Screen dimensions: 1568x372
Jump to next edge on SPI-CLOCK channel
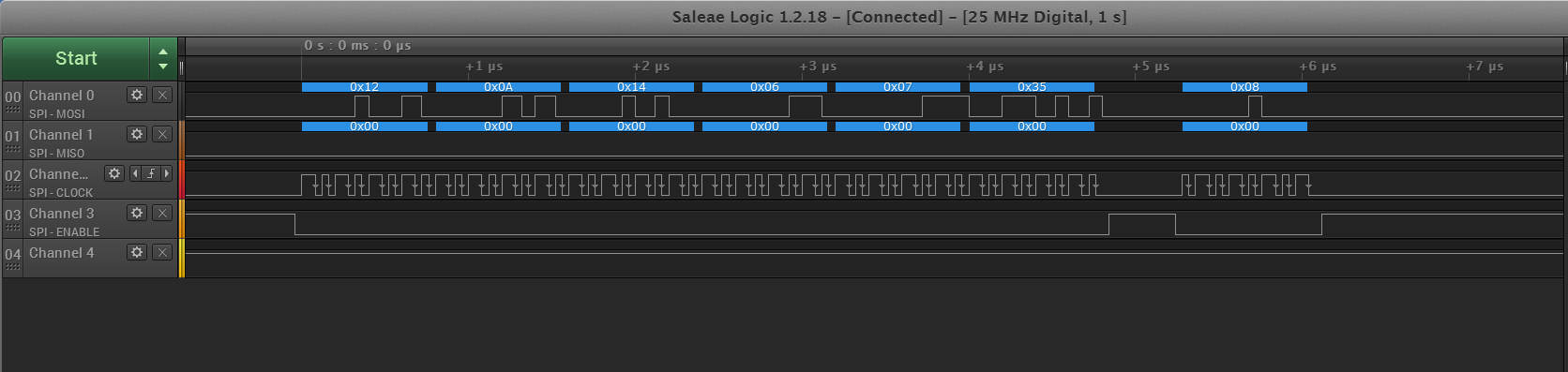(167, 173)
